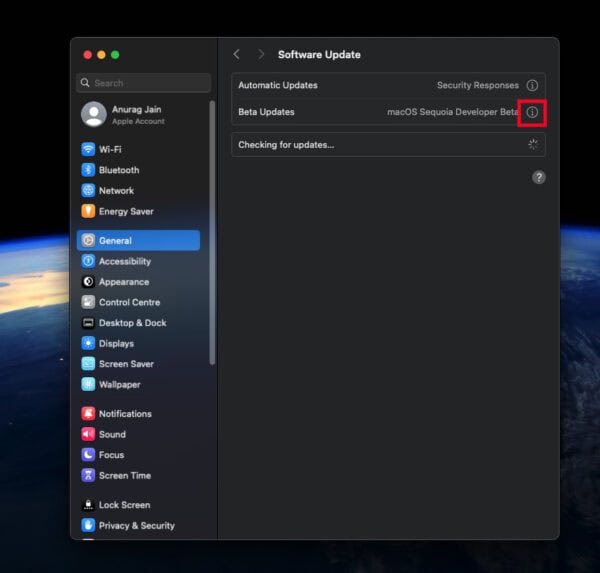Open the Control Centre icon
600x573 pixels.
click(88, 302)
